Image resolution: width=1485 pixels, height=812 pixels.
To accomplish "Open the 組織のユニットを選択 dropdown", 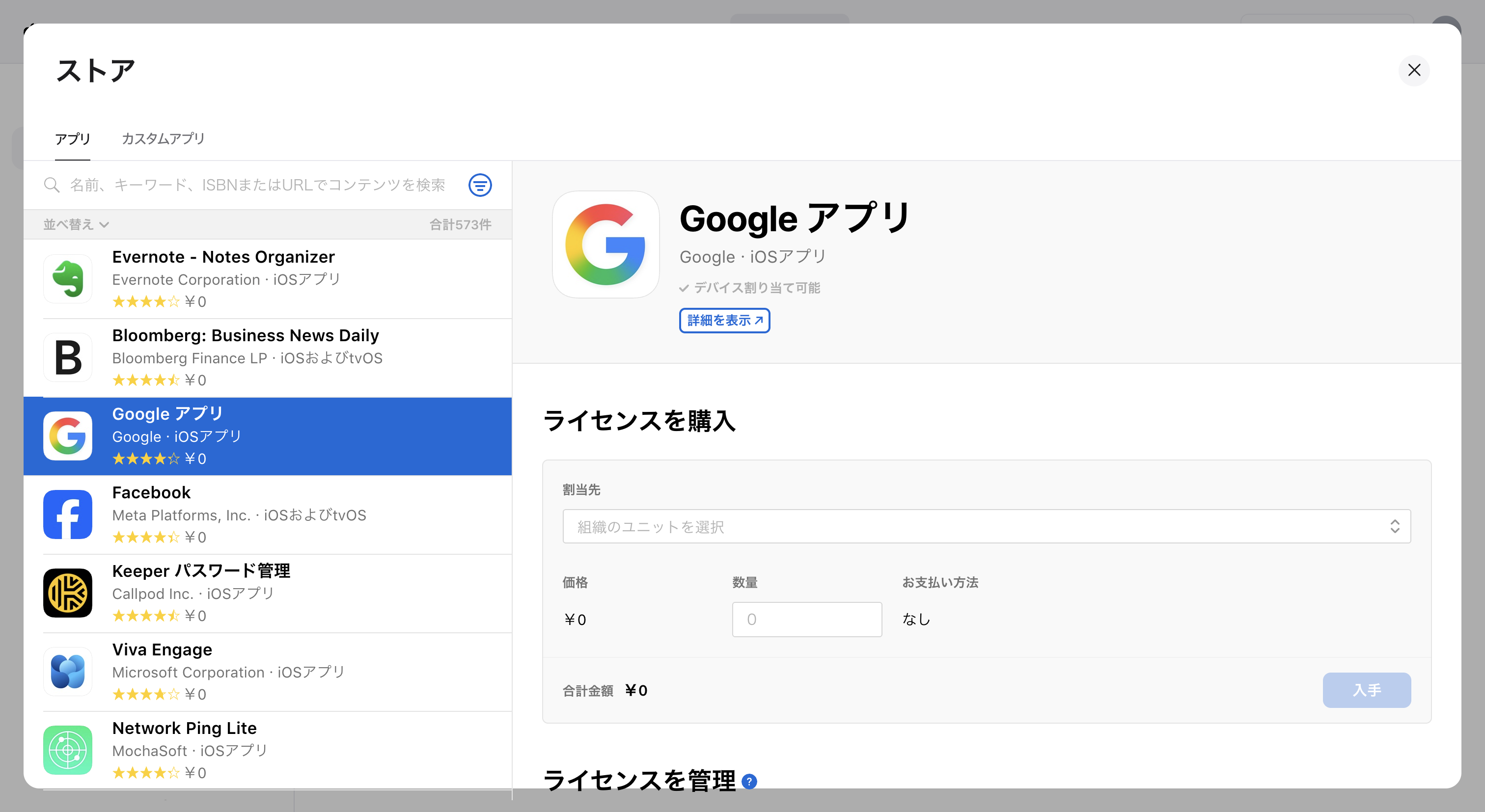I will 987,526.
